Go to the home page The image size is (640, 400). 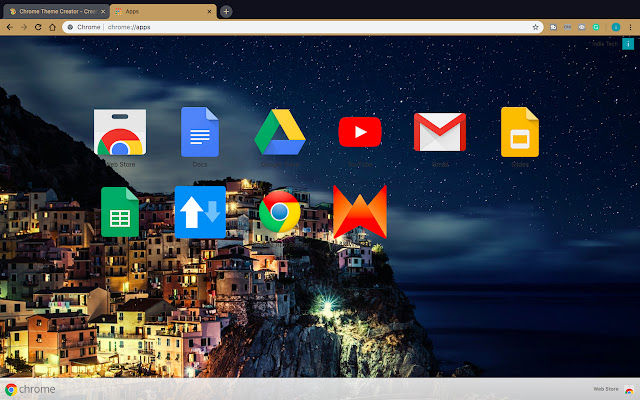pos(52,27)
